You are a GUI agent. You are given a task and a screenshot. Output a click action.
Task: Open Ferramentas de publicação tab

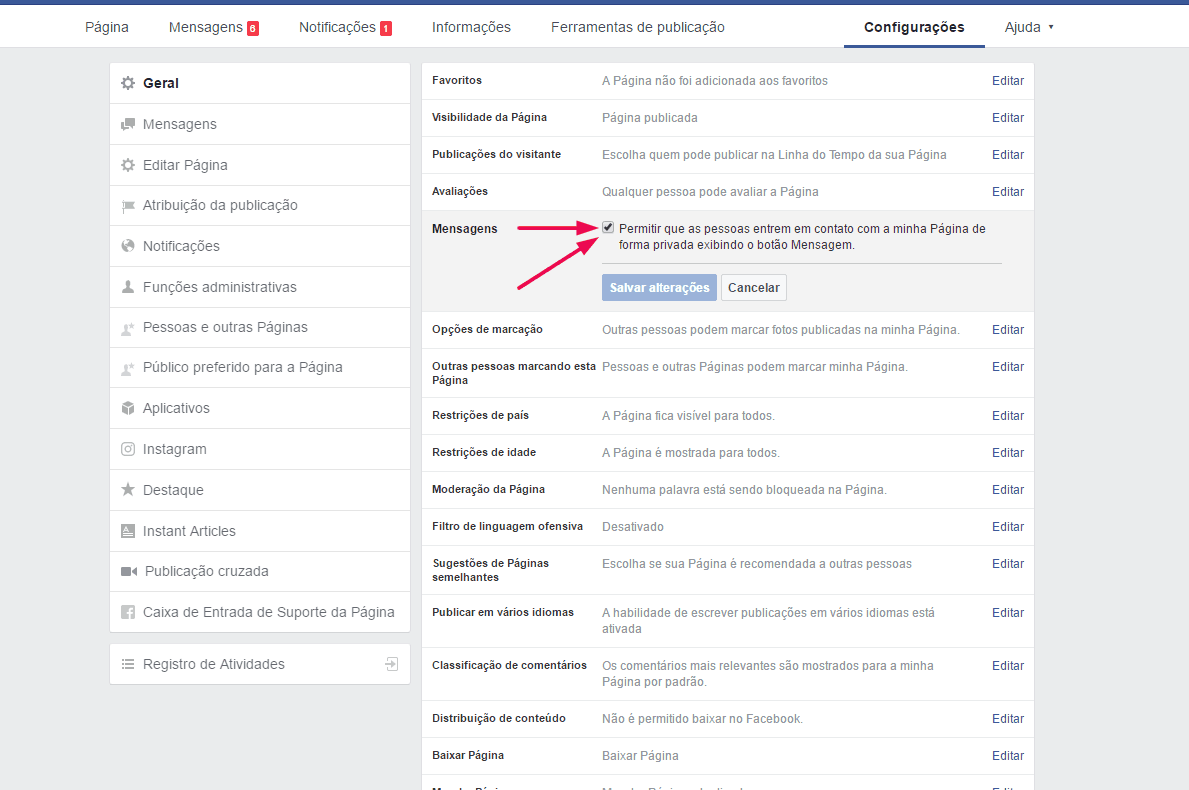(x=638, y=27)
